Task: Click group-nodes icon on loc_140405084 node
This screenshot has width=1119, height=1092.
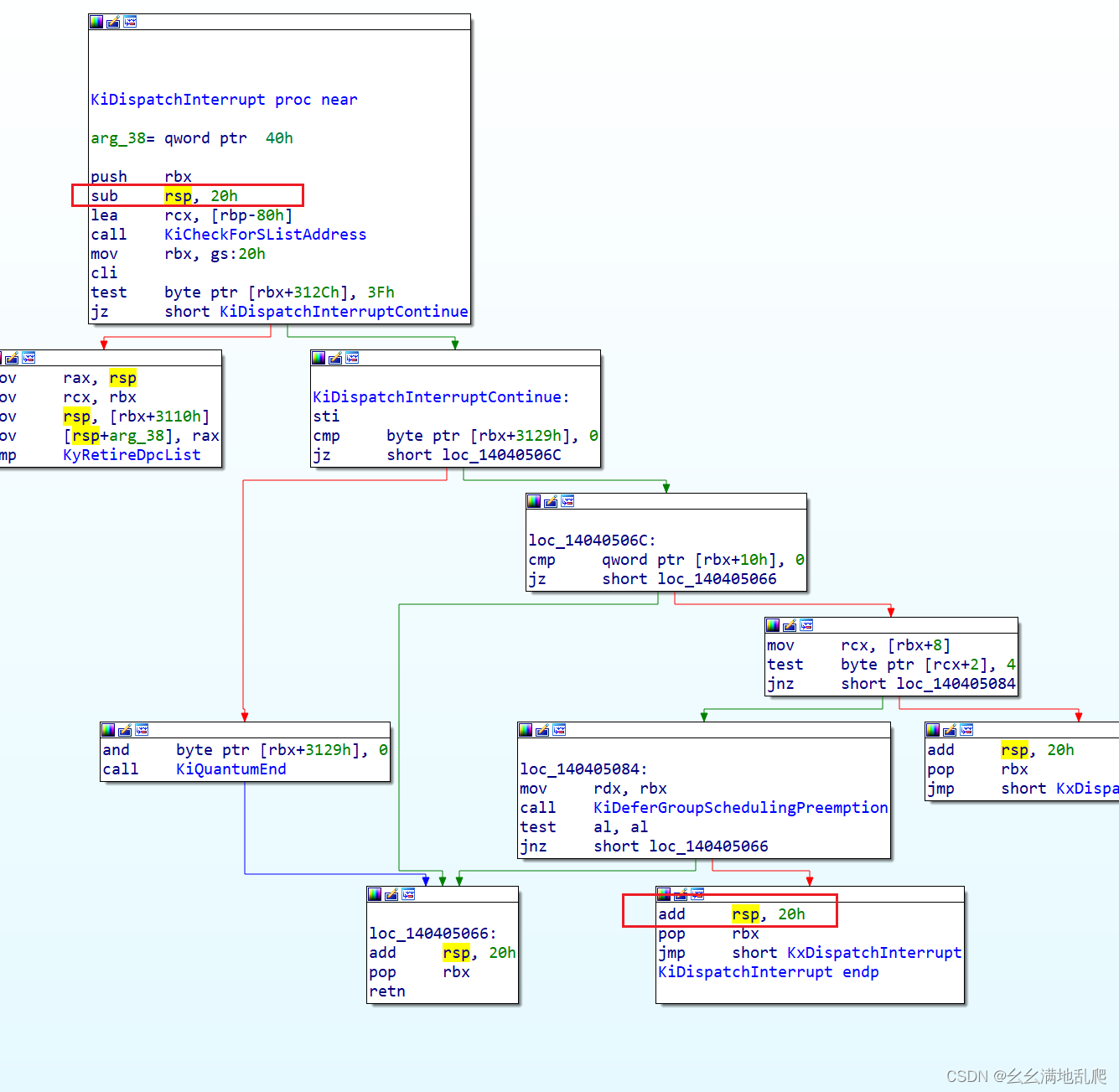Action: 559,730
